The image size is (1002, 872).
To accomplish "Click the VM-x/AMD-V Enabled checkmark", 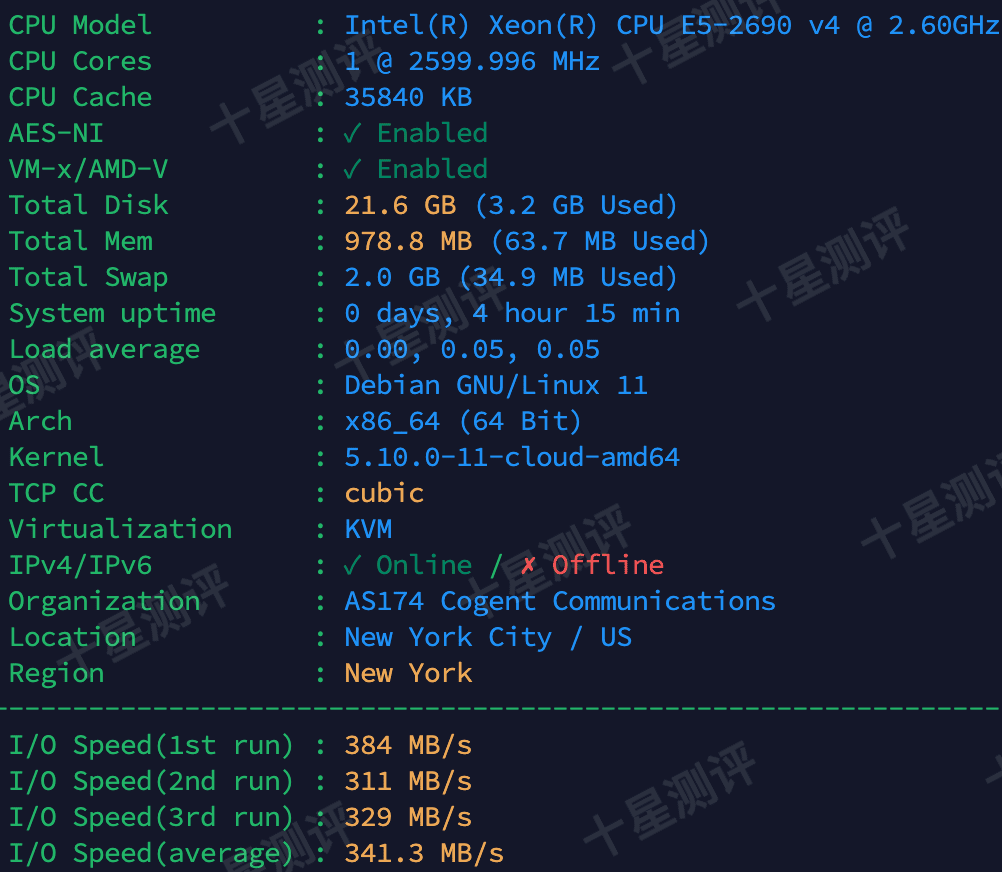I will (x=352, y=169).
